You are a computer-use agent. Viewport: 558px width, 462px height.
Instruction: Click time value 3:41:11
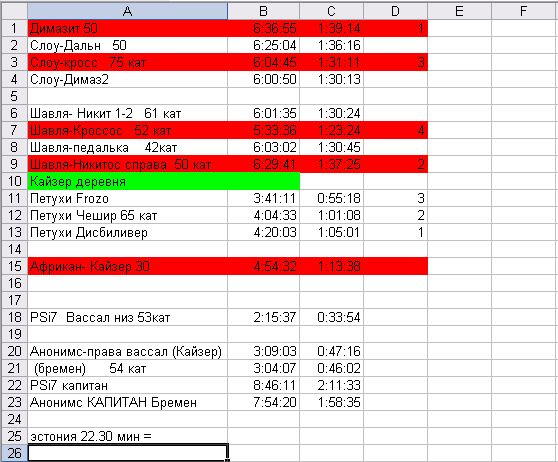tap(275, 198)
